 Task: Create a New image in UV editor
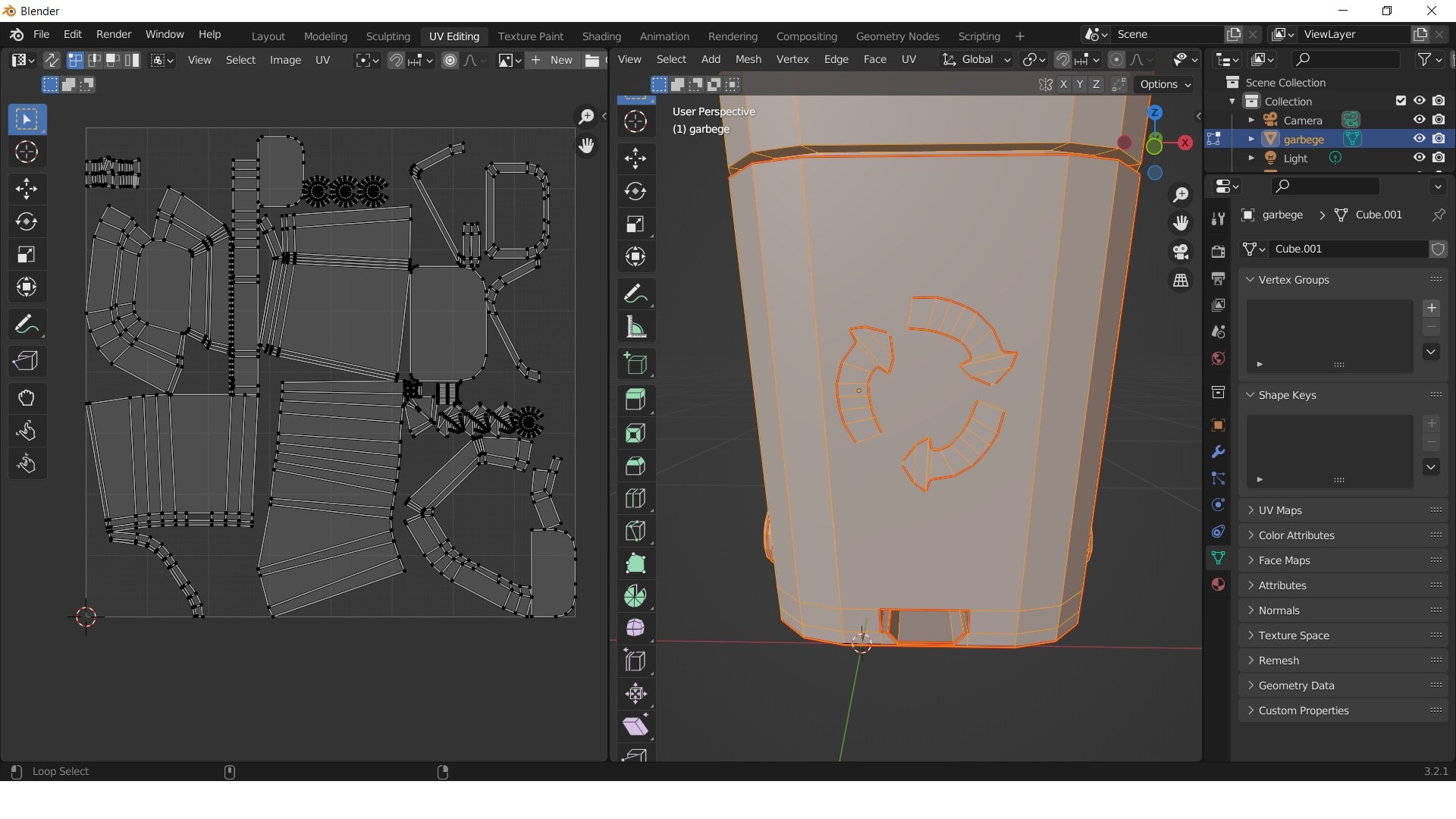(552, 60)
